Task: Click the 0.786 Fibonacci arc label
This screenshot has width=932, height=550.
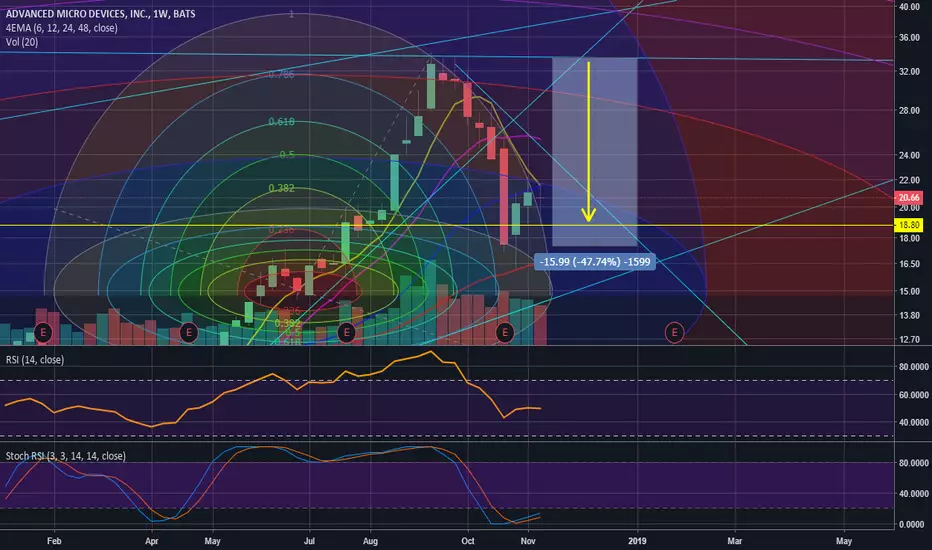Action: point(281,74)
